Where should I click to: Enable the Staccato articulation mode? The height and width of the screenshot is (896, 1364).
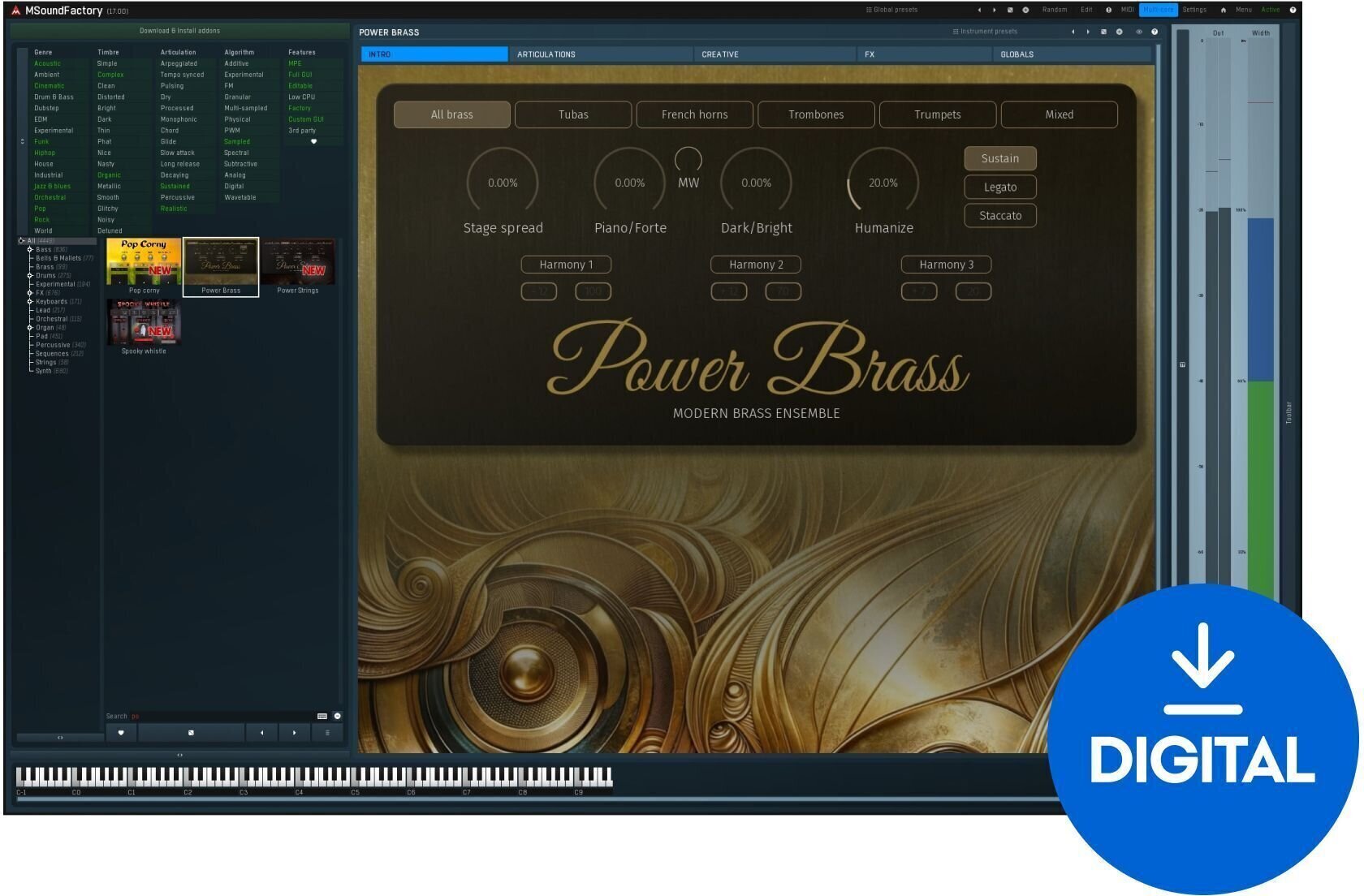pos(999,215)
